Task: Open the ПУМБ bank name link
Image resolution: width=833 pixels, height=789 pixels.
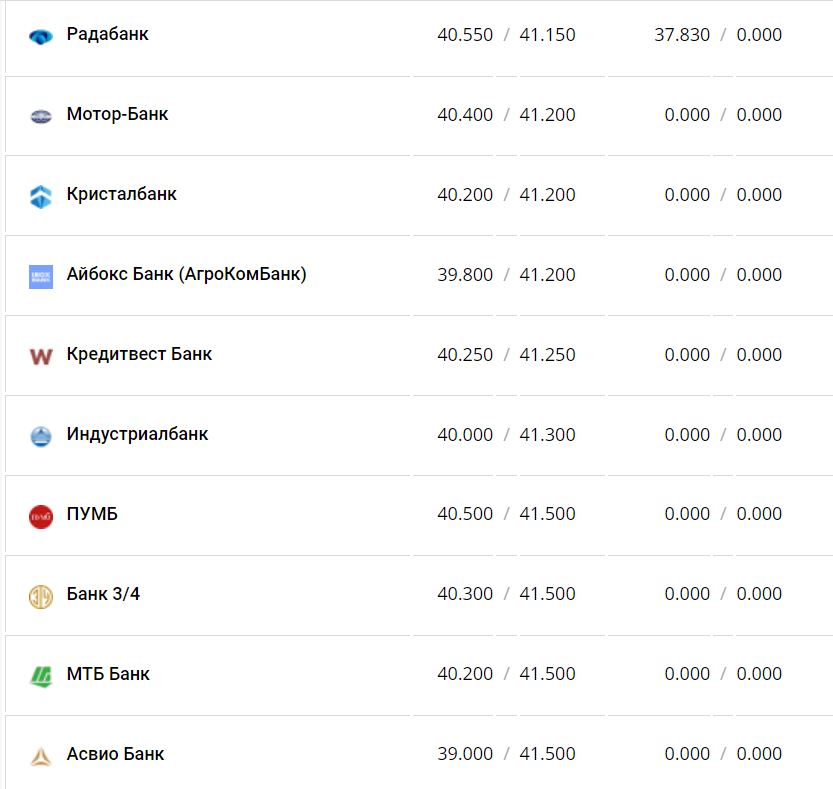Action: (92, 514)
